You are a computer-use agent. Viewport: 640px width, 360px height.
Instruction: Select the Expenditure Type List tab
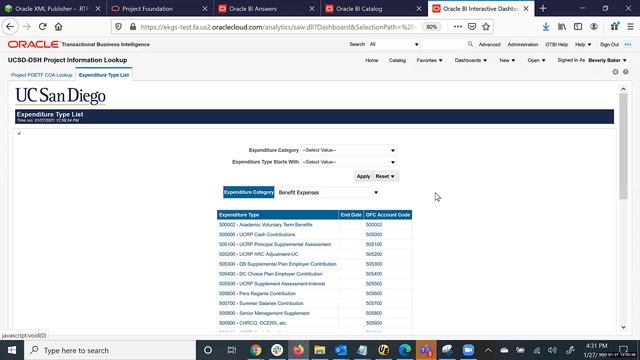(104, 75)
